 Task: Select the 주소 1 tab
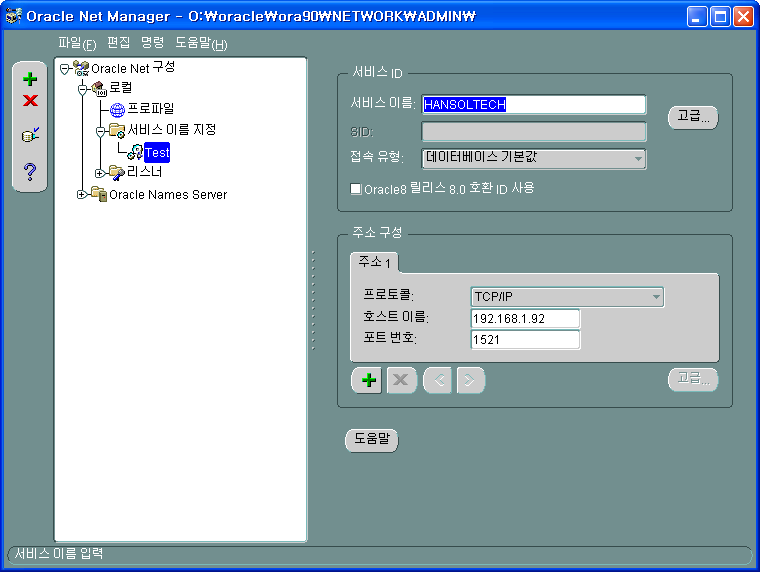click(374, 262)
